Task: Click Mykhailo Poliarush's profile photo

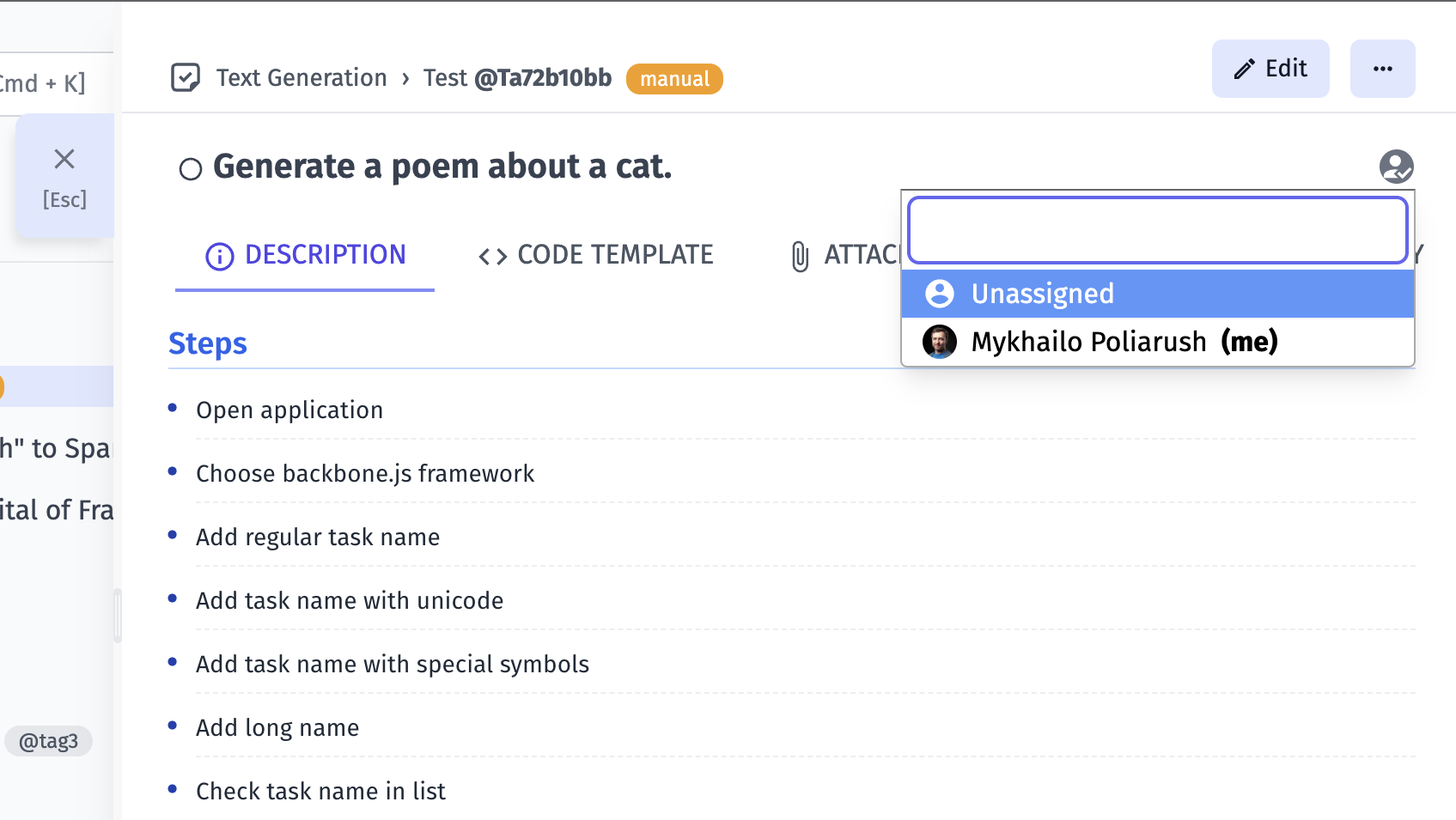Action: [939, 342]
